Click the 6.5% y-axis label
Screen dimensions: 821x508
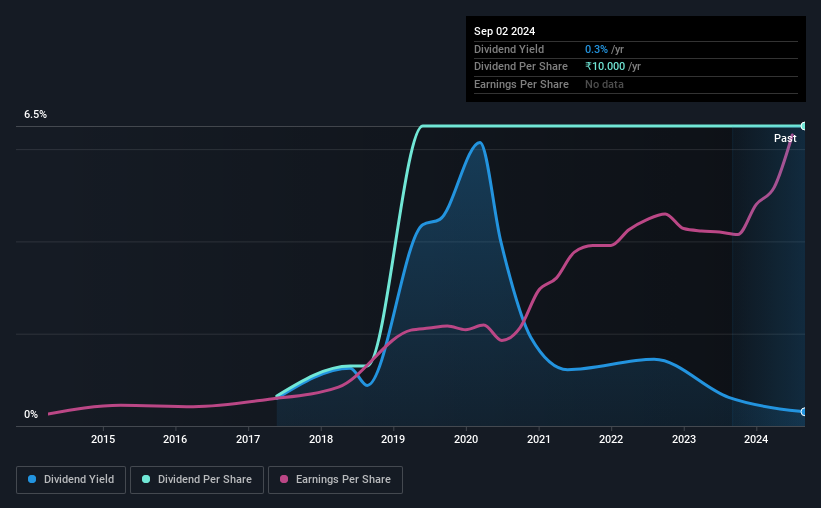pyautogui.click(x=36, y=114)
